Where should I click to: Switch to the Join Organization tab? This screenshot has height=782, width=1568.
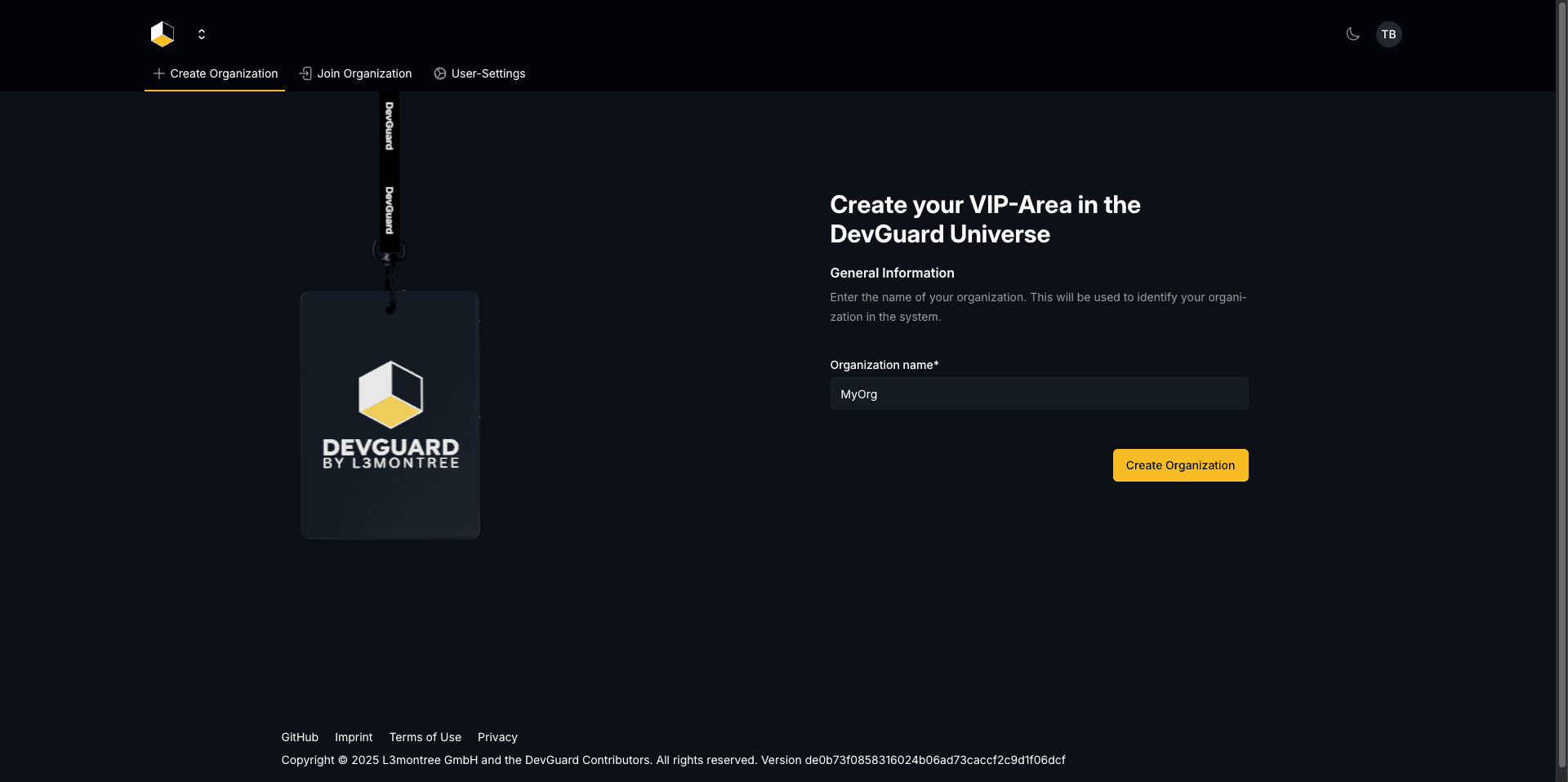[355, 73]
